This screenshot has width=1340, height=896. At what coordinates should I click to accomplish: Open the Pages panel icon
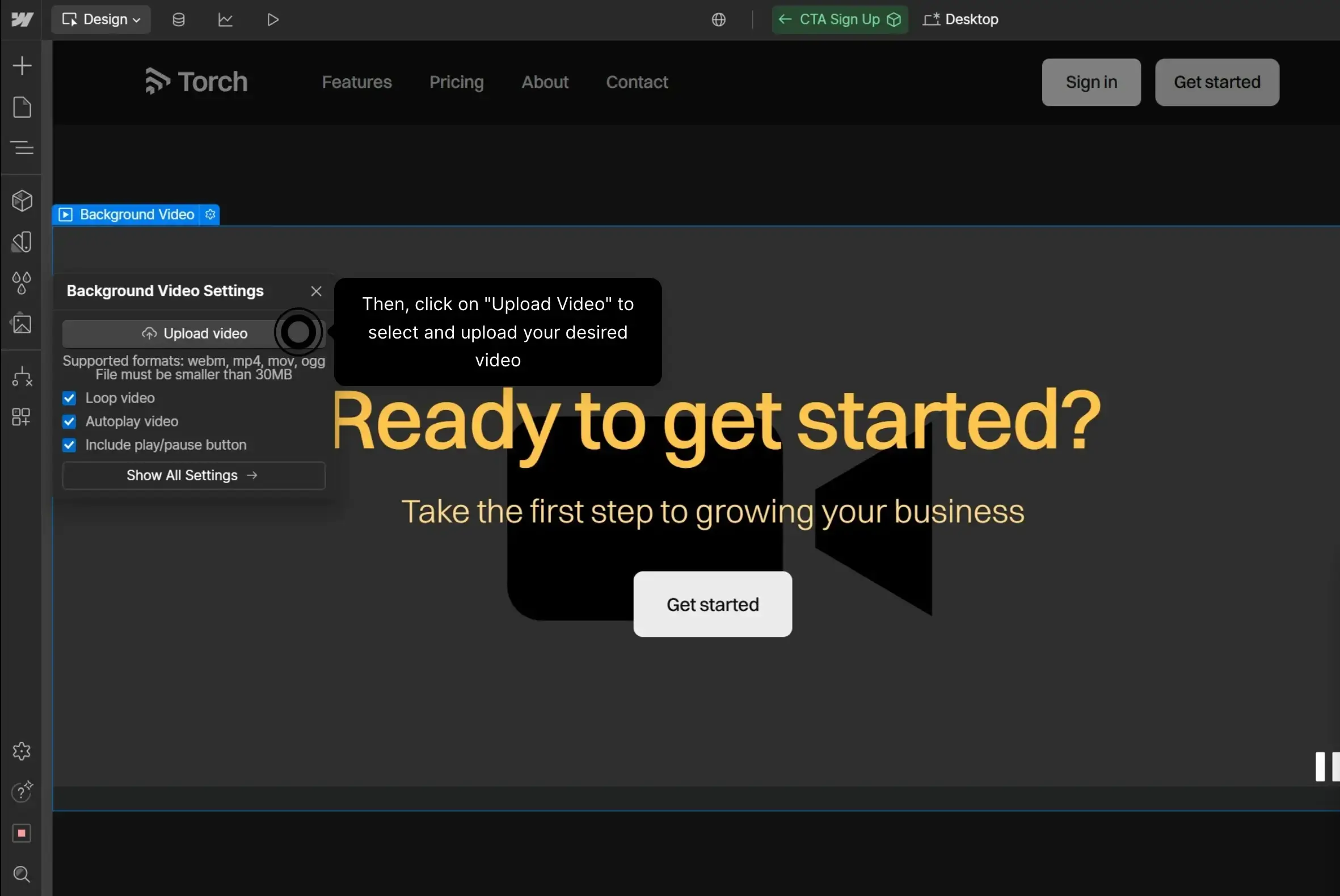(22, 107)
